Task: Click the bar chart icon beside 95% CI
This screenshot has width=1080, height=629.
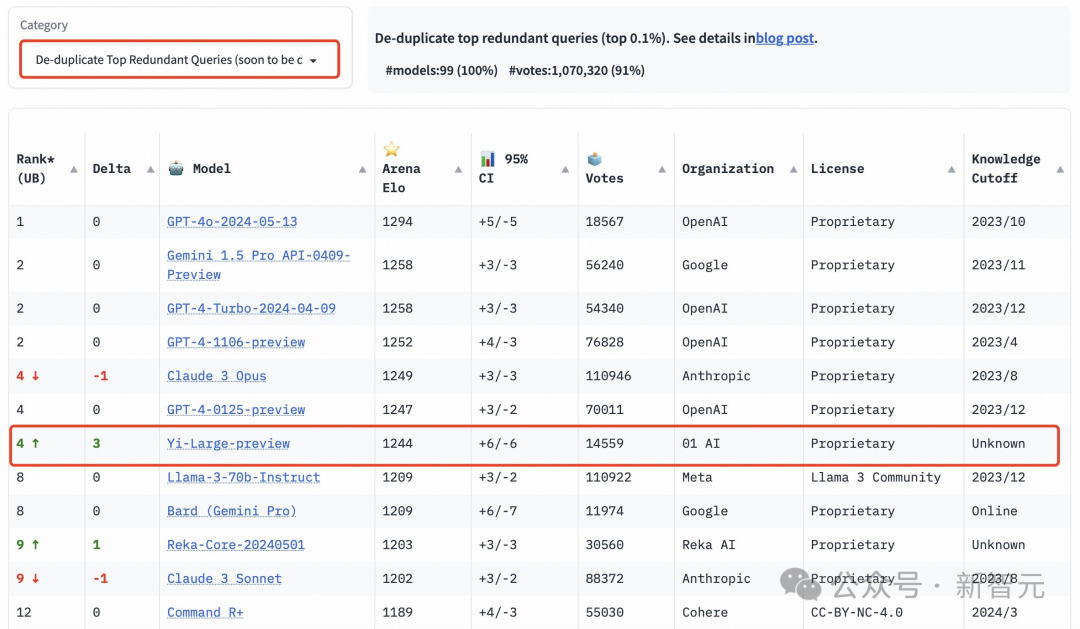Action: point(488,159)
